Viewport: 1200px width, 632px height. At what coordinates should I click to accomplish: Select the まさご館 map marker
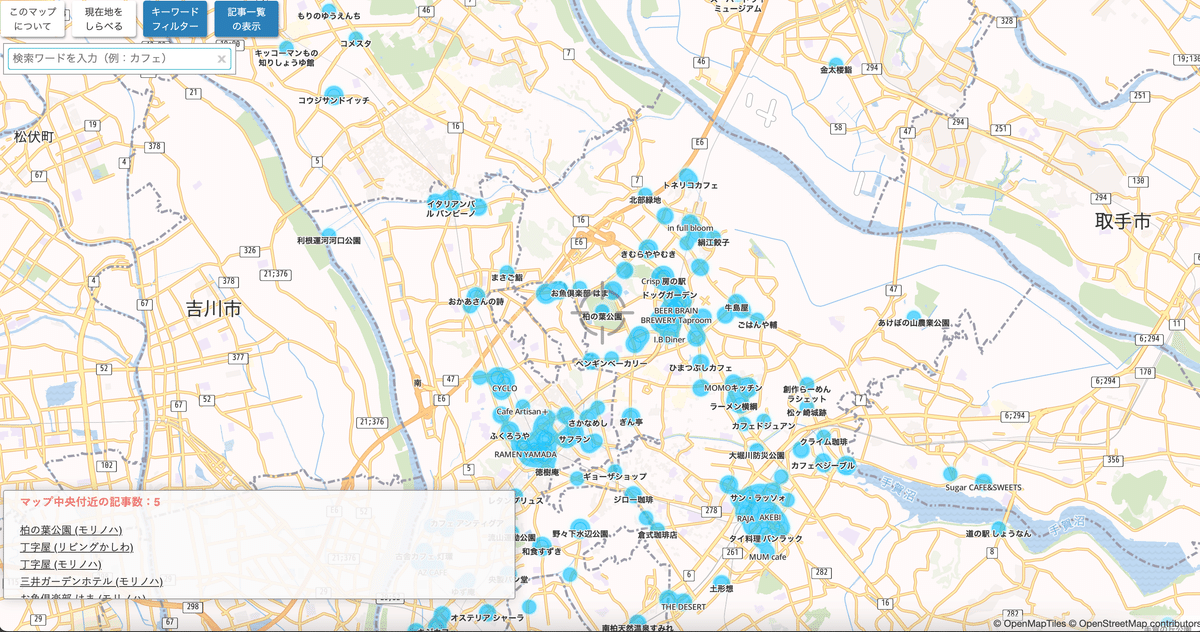coord(507,271)
